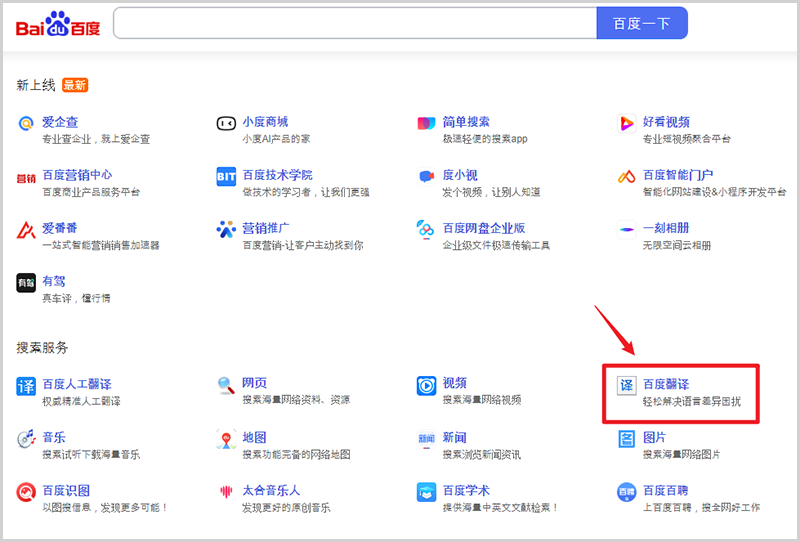Image resolution: width=800 pixels, height=542 pixels.
Task: Click text 专业查企业，就上爱企查
Action: tap(96, 139)
